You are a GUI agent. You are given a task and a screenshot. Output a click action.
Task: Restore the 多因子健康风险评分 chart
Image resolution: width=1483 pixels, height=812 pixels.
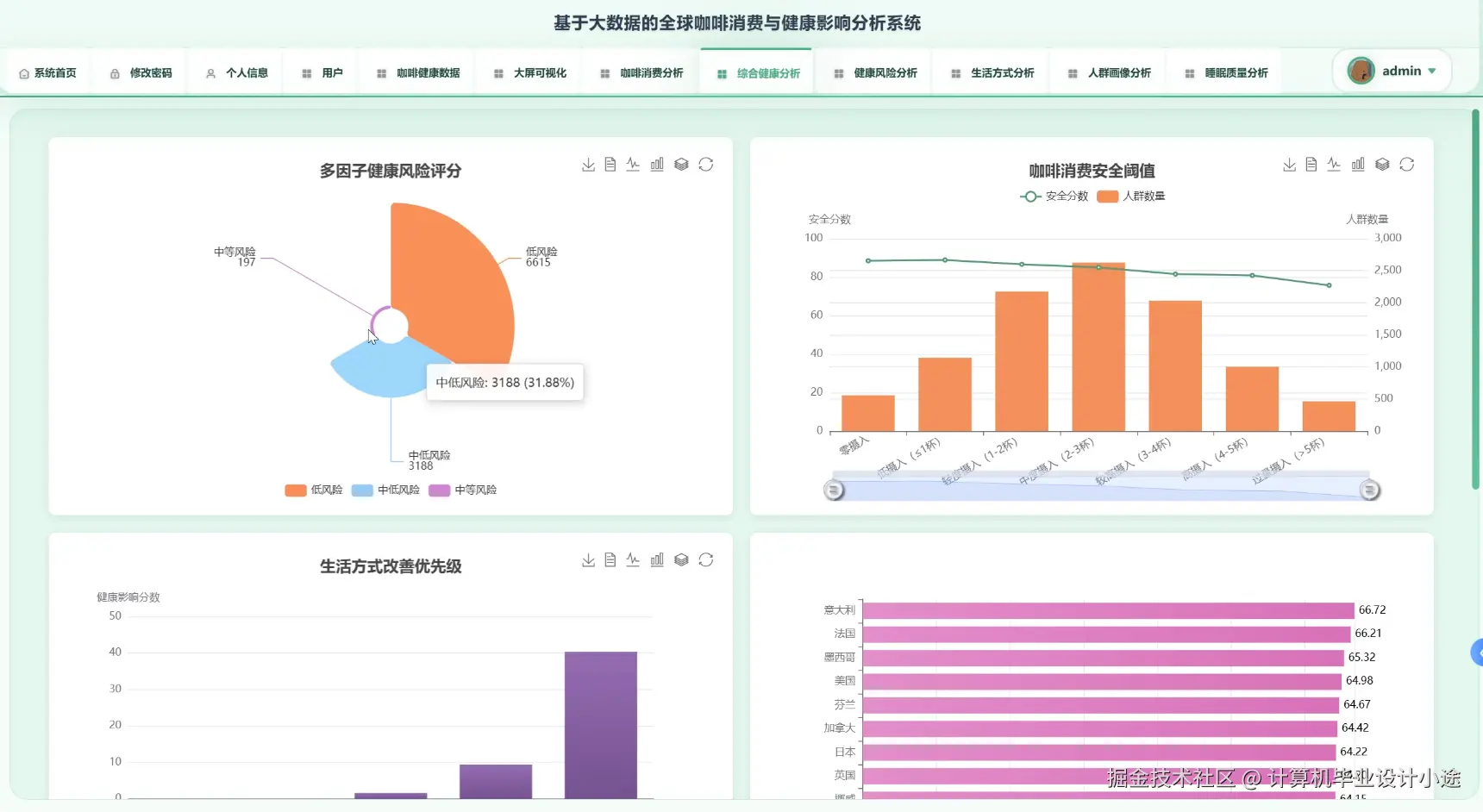coord(706,165)
